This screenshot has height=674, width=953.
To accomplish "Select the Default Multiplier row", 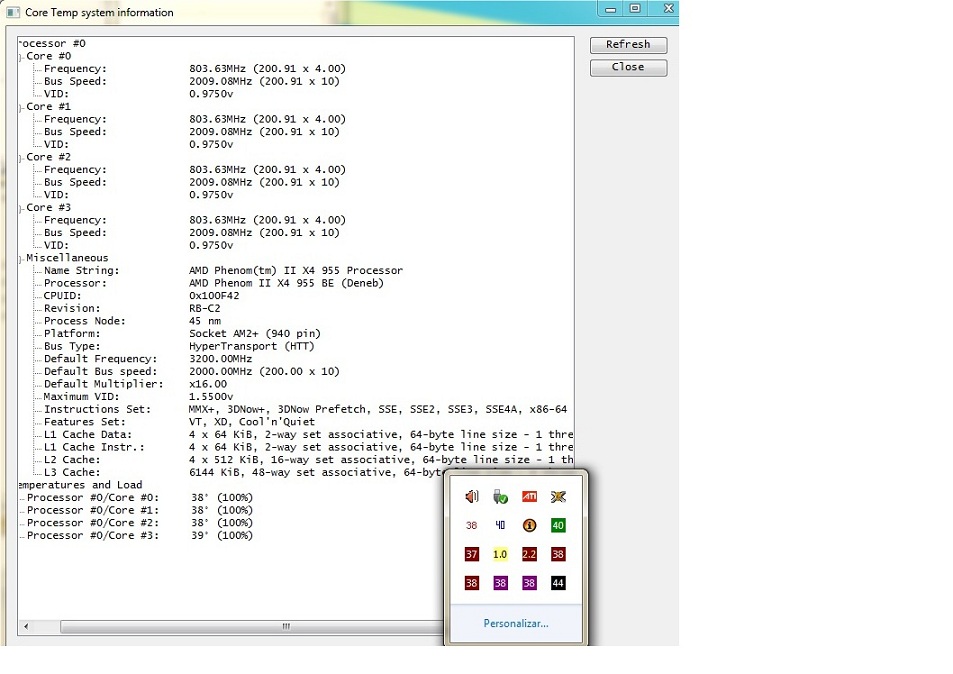I will [x=135, y=384].
